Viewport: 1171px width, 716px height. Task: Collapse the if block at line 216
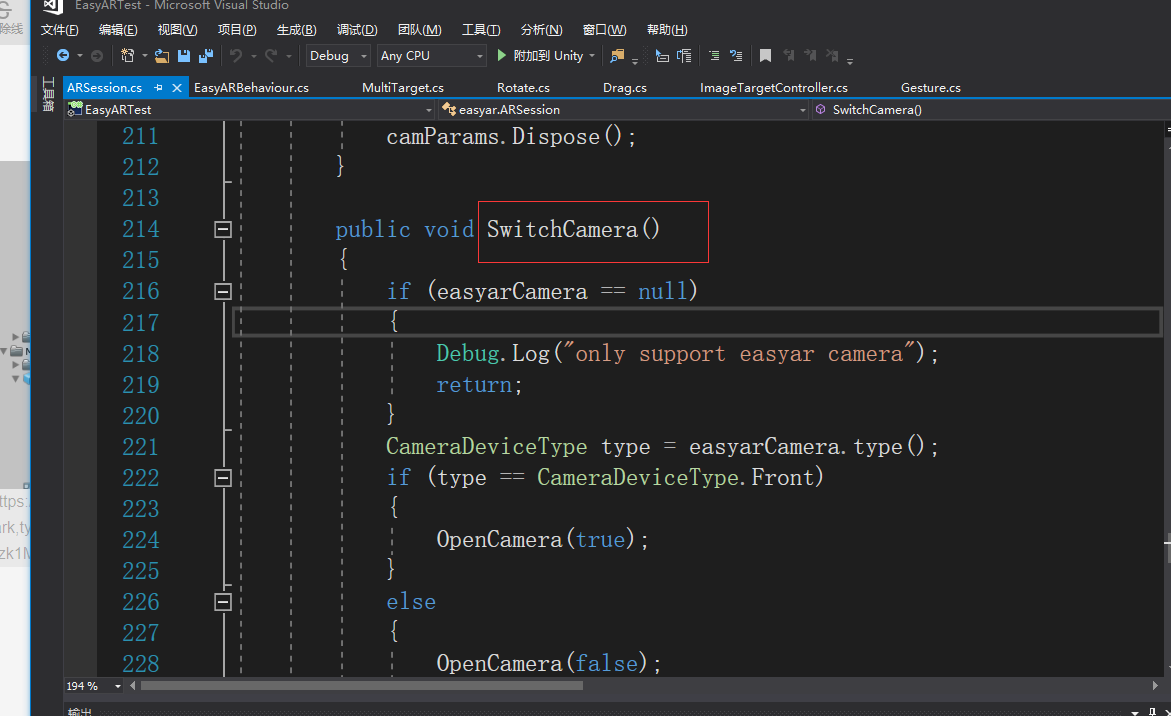tap(223, 291)
